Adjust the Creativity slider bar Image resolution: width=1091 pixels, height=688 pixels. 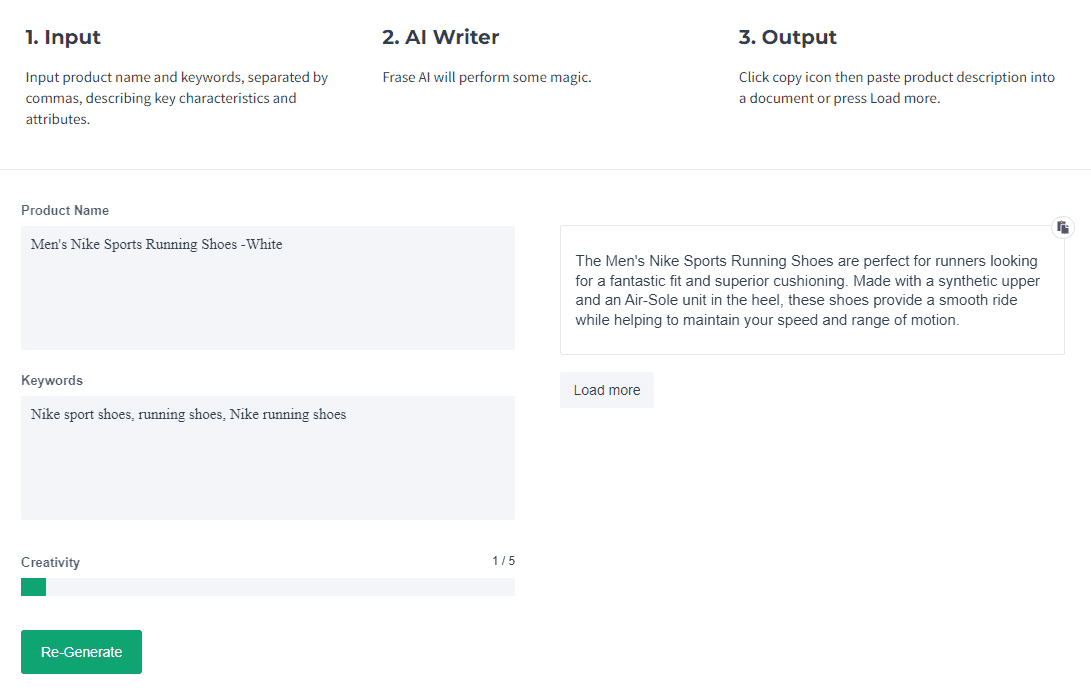pos(268,587)
